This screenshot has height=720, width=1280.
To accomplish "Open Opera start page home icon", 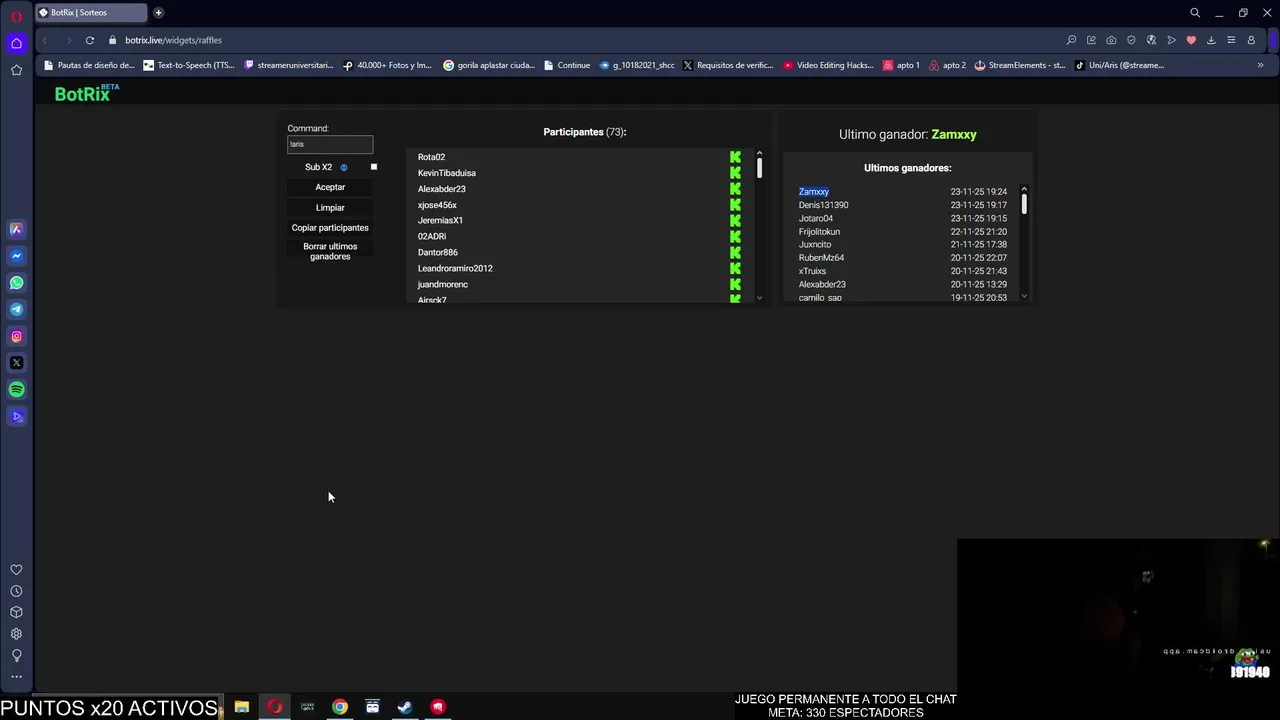I will [x=16, y=43].
